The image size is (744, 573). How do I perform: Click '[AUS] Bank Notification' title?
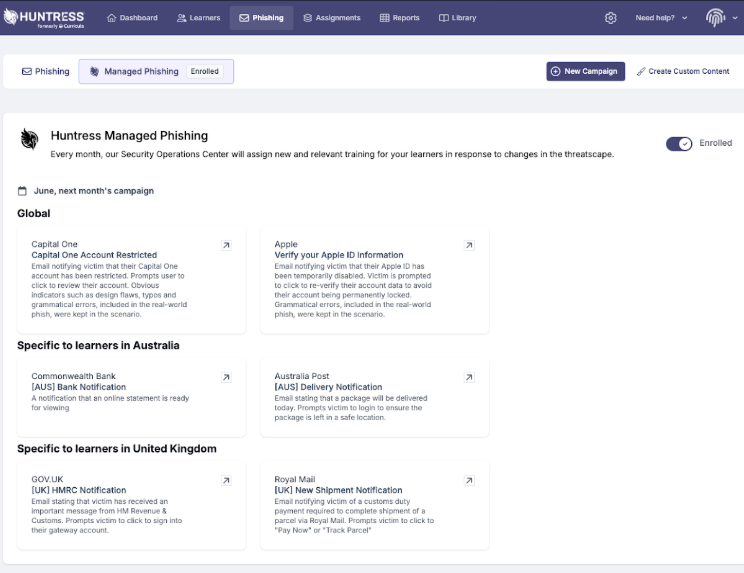[x=79, y=387]
